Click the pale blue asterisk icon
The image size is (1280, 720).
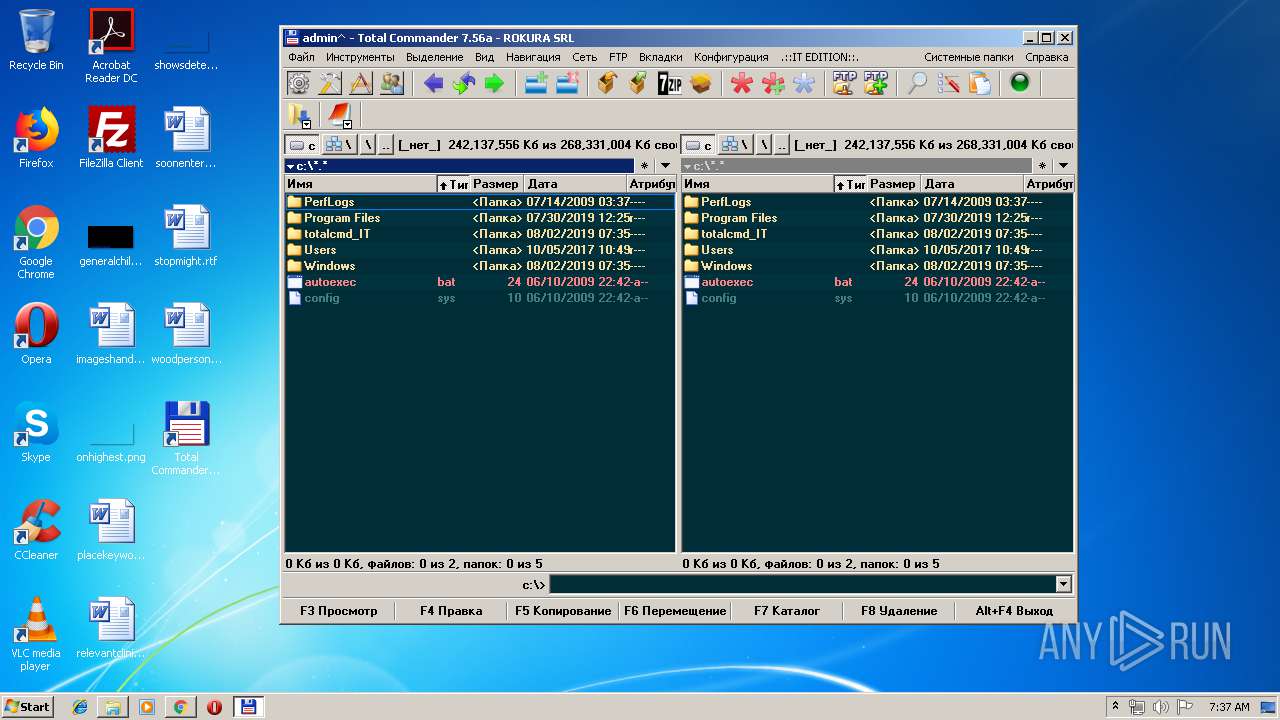(804, 84)
